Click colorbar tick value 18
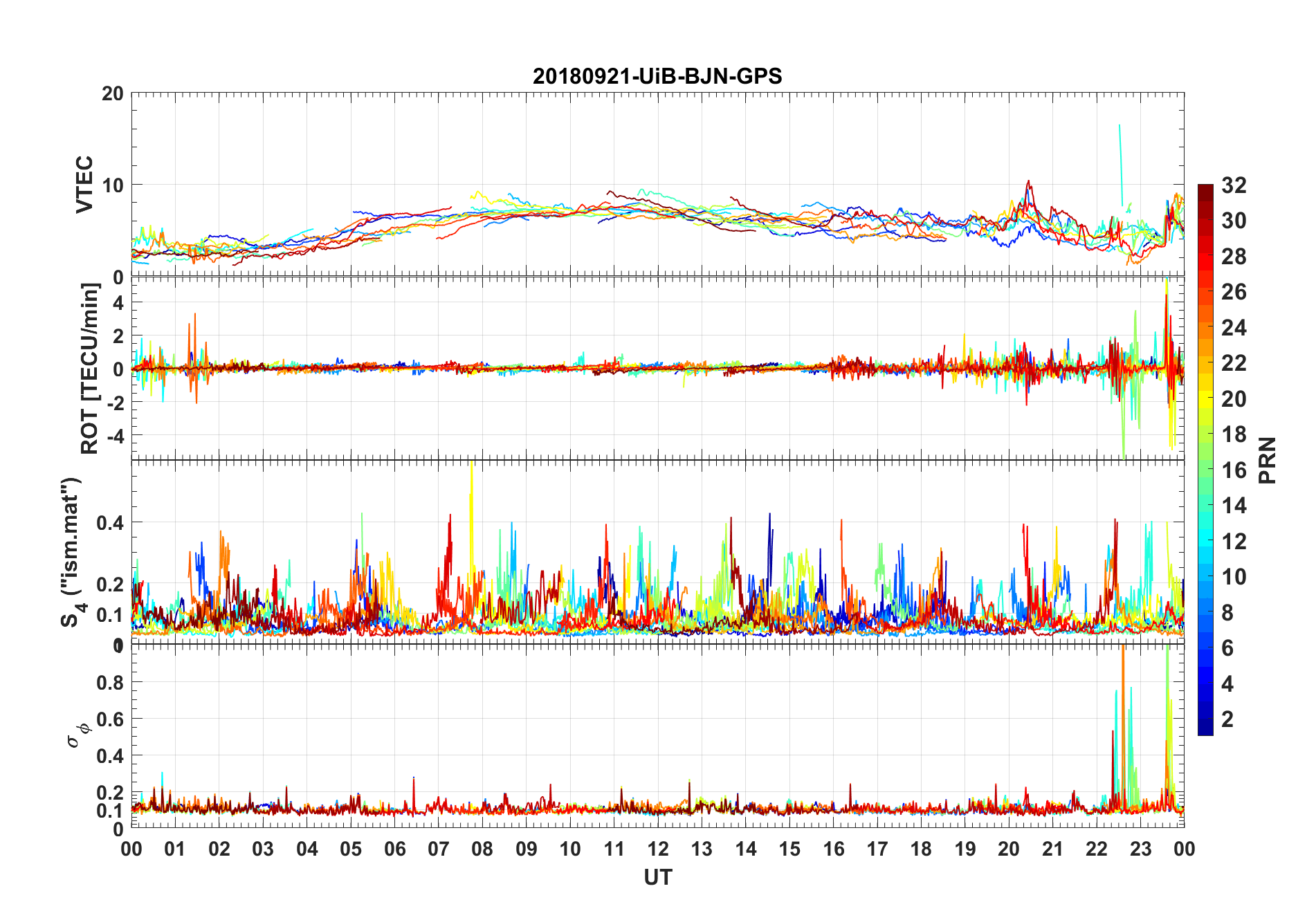Viewport: 1316px width, 920px height. [x=1234, y=434]
